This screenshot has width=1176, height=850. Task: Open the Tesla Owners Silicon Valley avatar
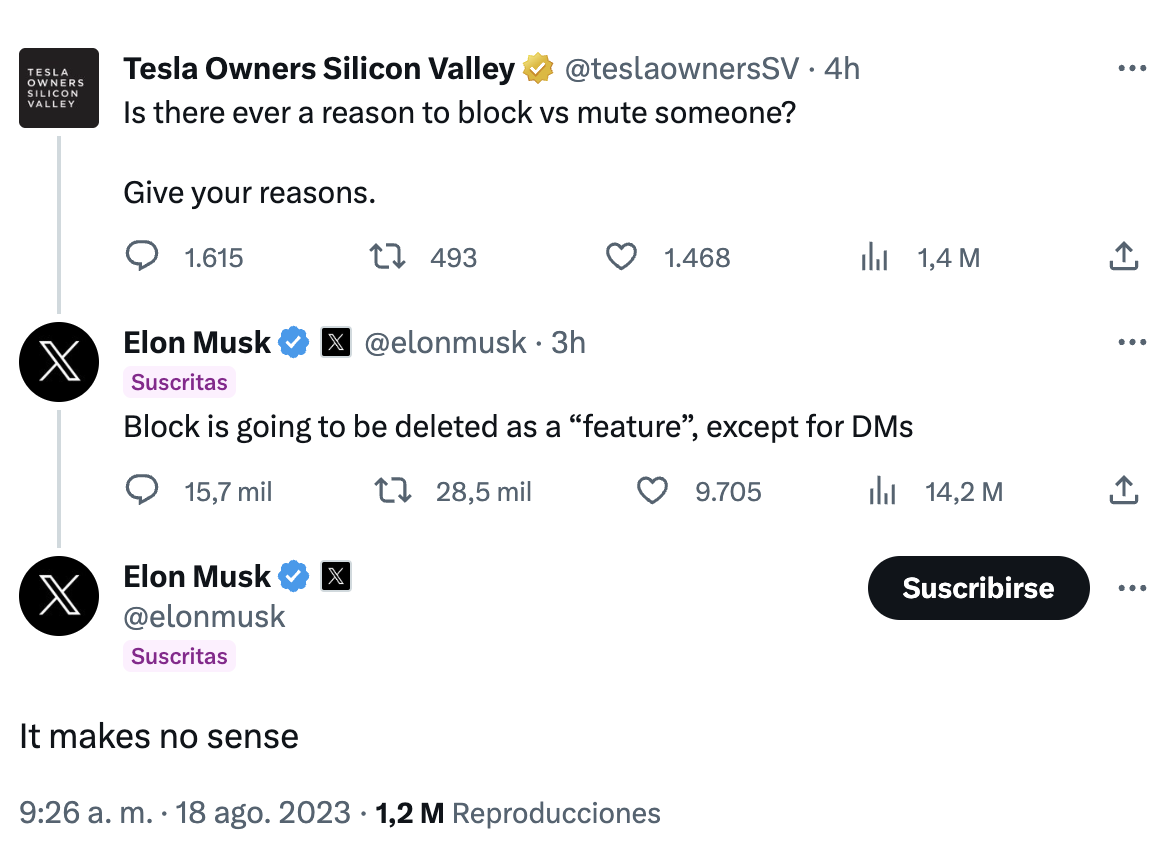[x=59, y=88]
